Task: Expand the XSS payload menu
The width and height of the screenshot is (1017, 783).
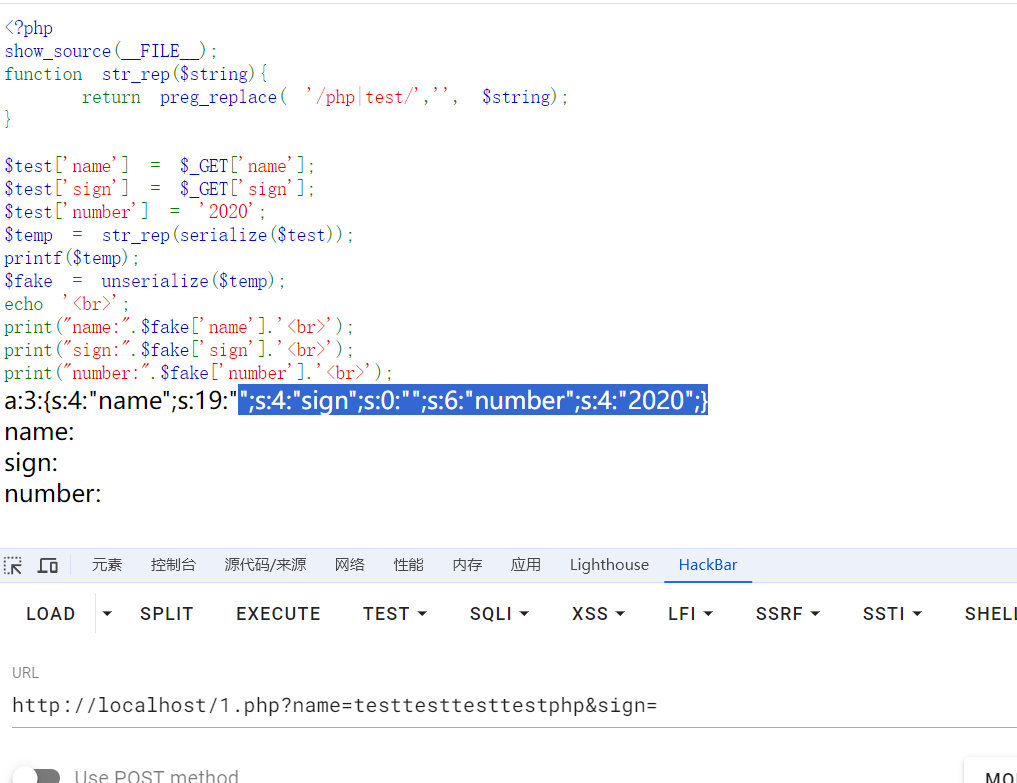Action: [598, 614]
